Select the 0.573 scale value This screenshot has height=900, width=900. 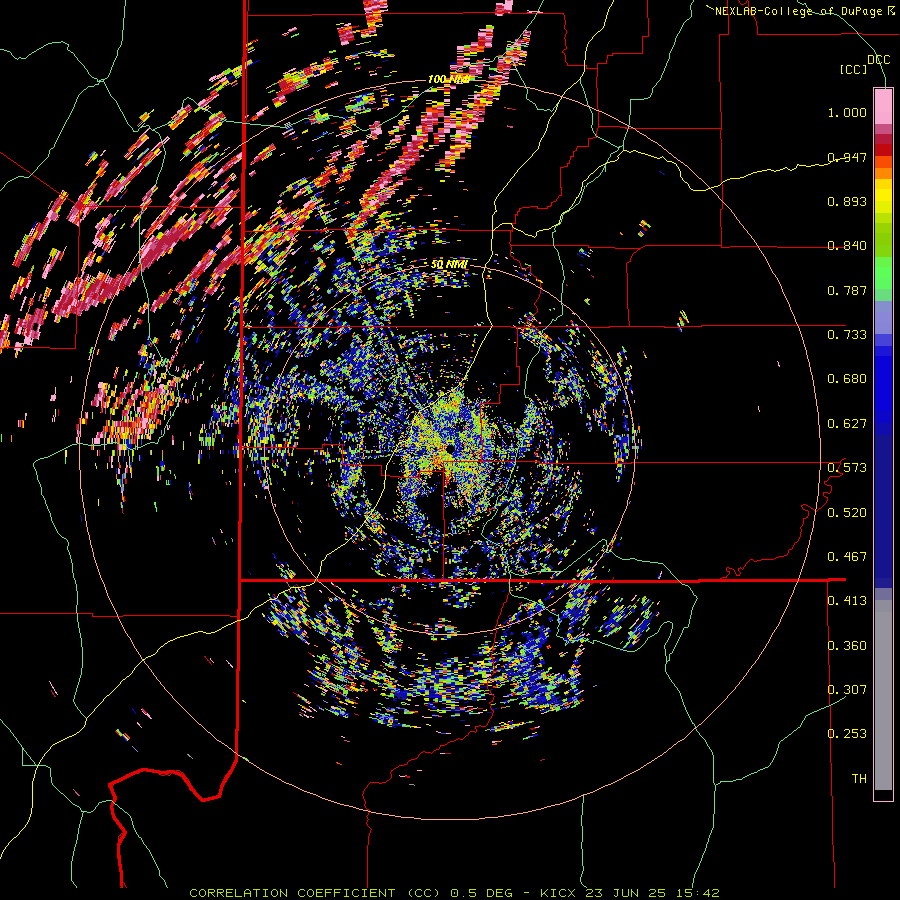(x=847, y=468)
